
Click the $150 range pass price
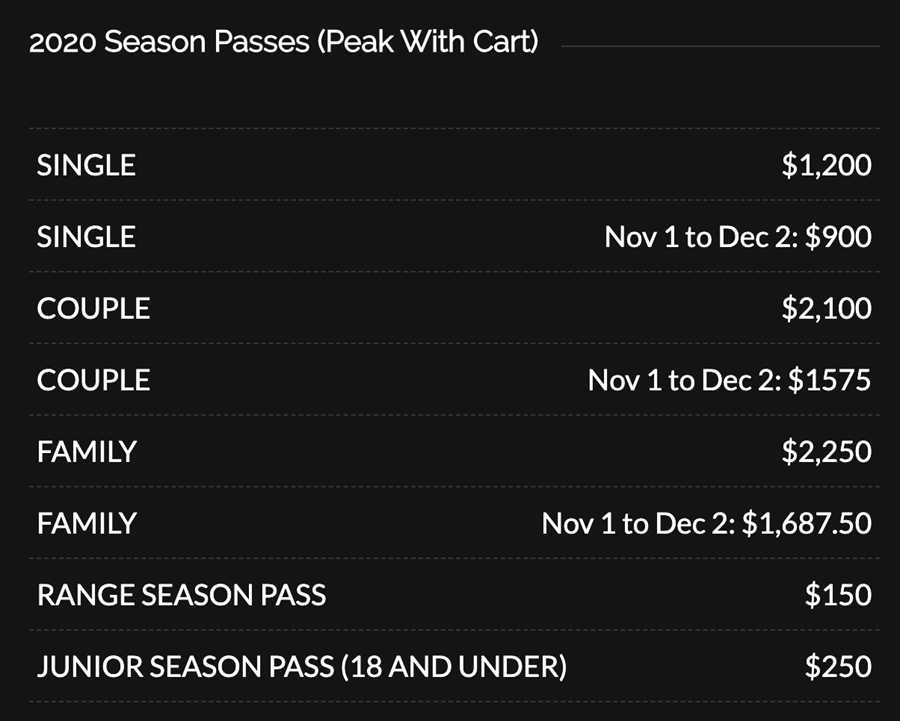838,595
